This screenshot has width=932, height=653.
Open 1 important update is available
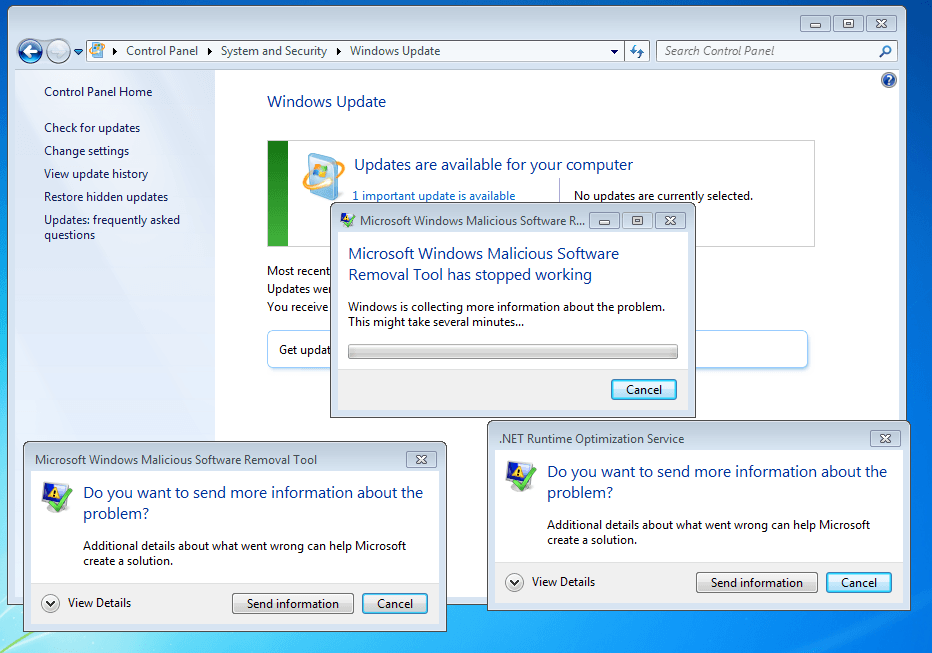433,195
